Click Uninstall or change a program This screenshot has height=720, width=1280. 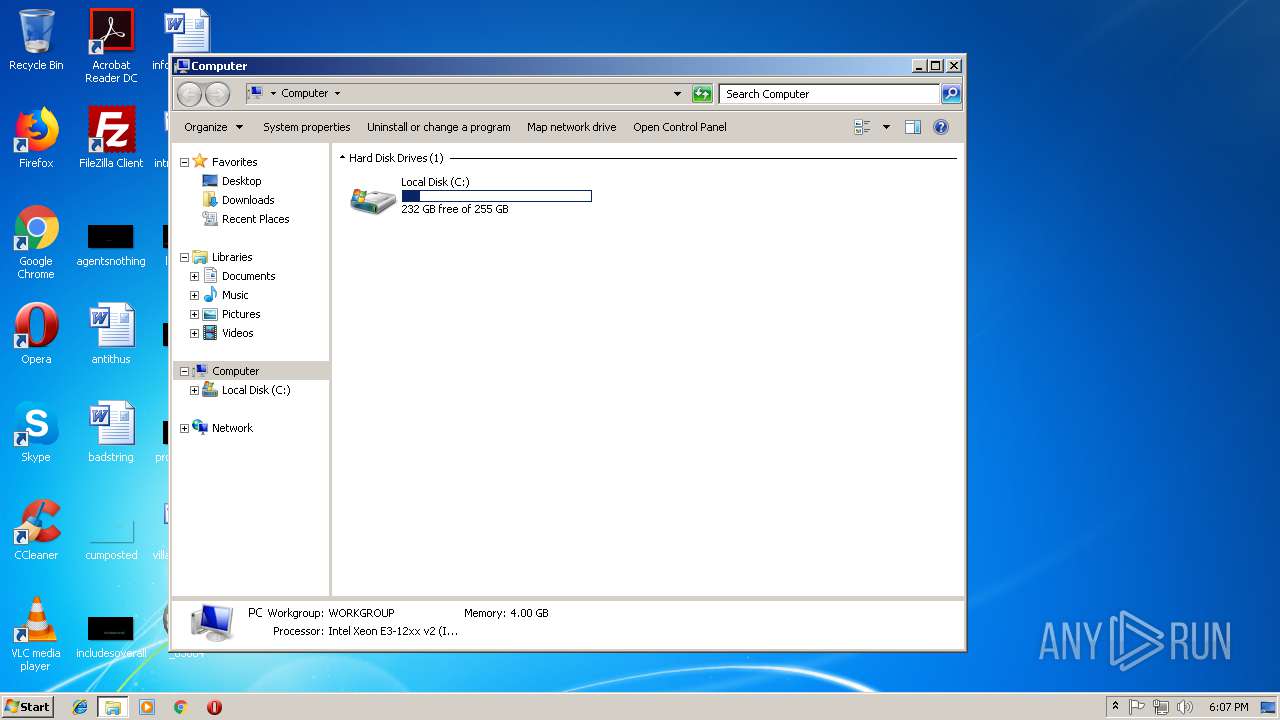439,127
